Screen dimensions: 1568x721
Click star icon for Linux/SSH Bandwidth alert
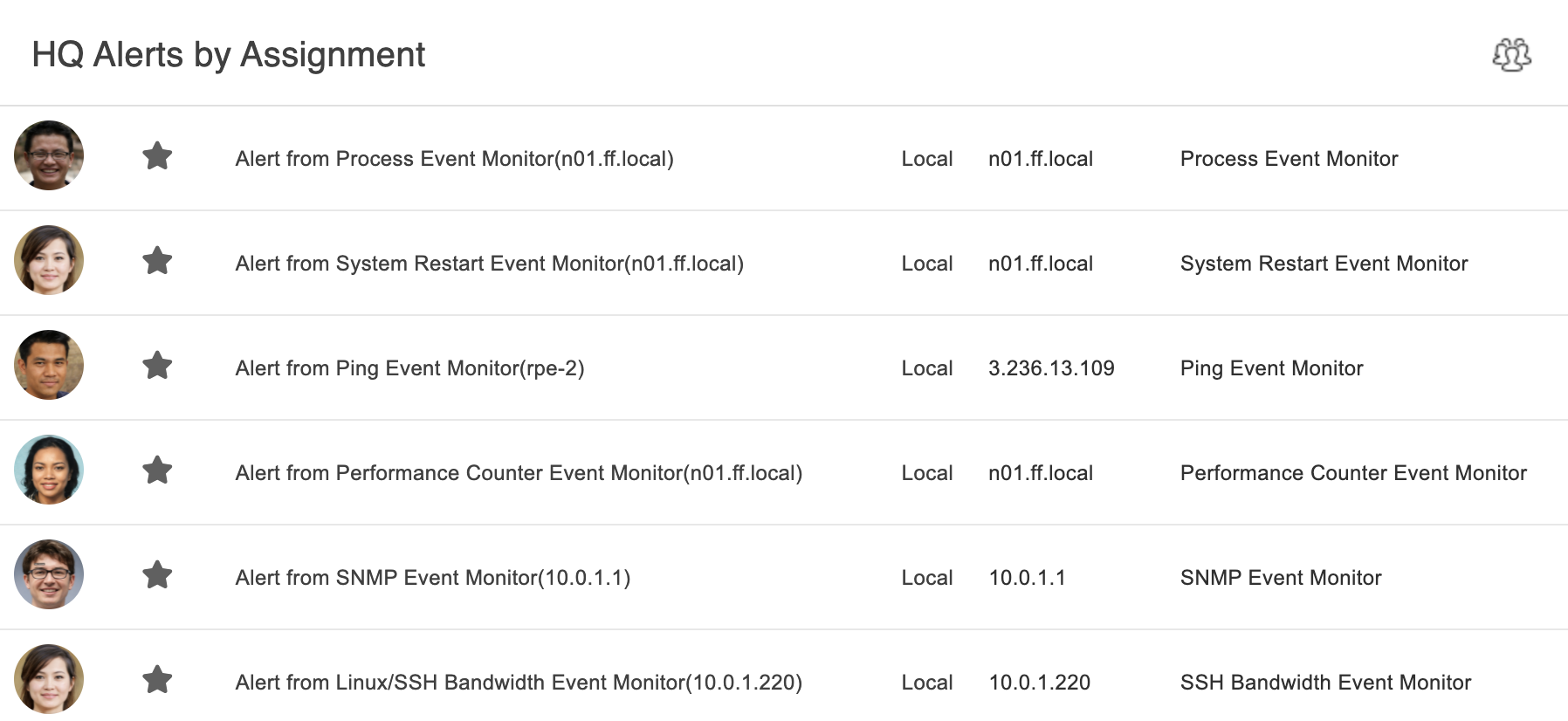click(157, 680)
